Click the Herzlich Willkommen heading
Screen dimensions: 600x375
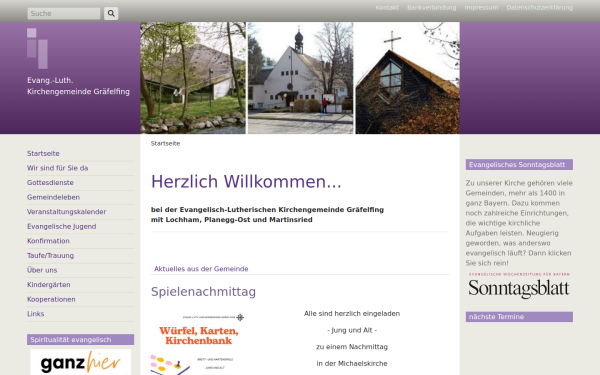point(246,181)
